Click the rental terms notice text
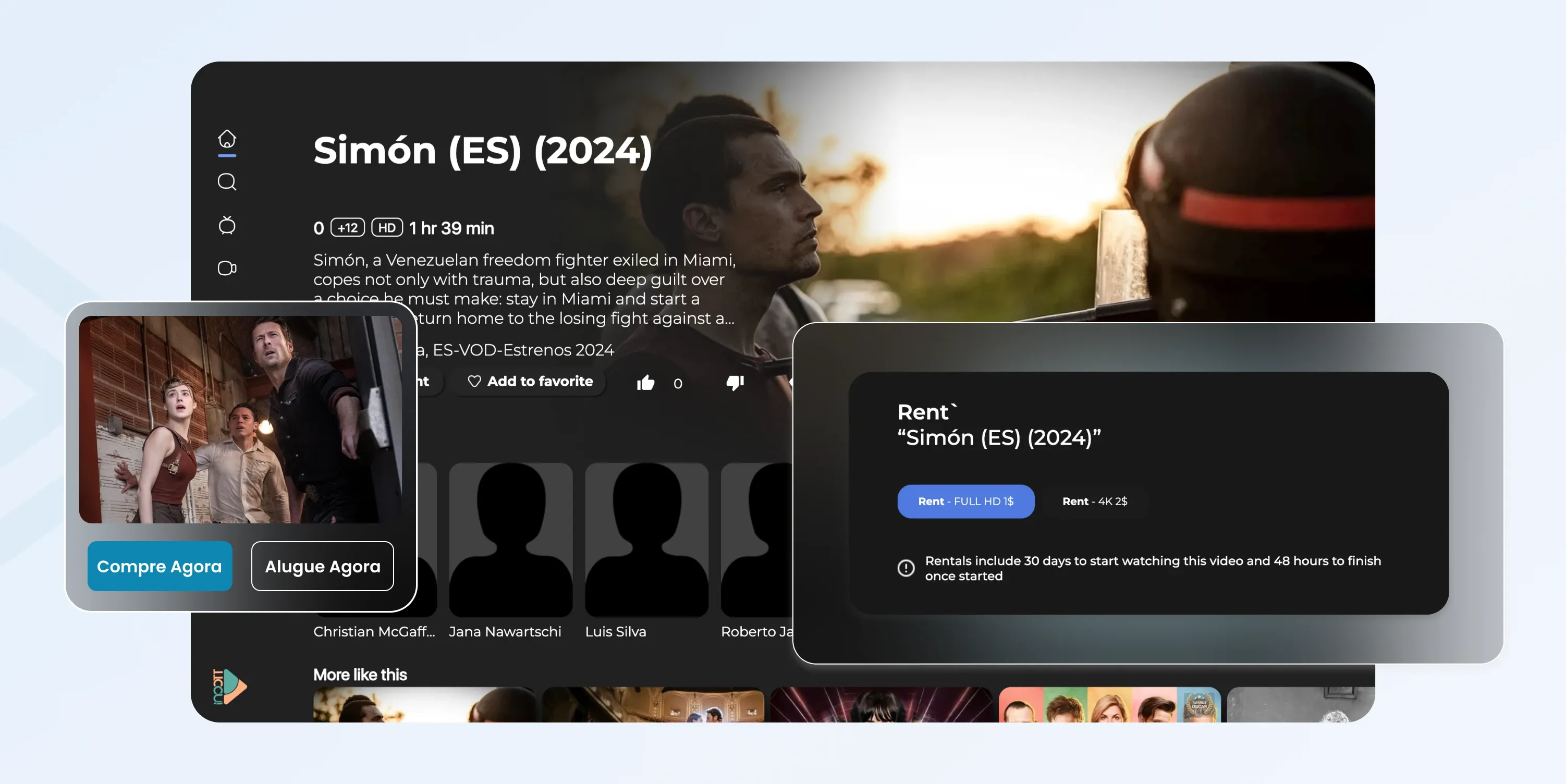Screen dimensions: 1566x784 pos(1153,568)
